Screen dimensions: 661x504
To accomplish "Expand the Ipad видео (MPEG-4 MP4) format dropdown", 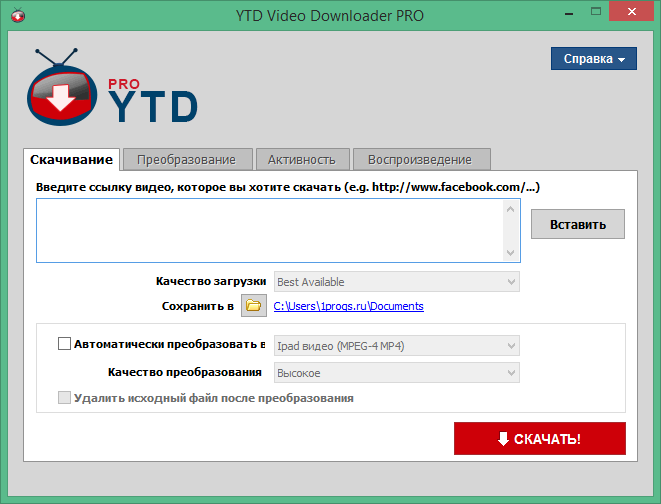I will pyautogui.click(x=397, y=346).
